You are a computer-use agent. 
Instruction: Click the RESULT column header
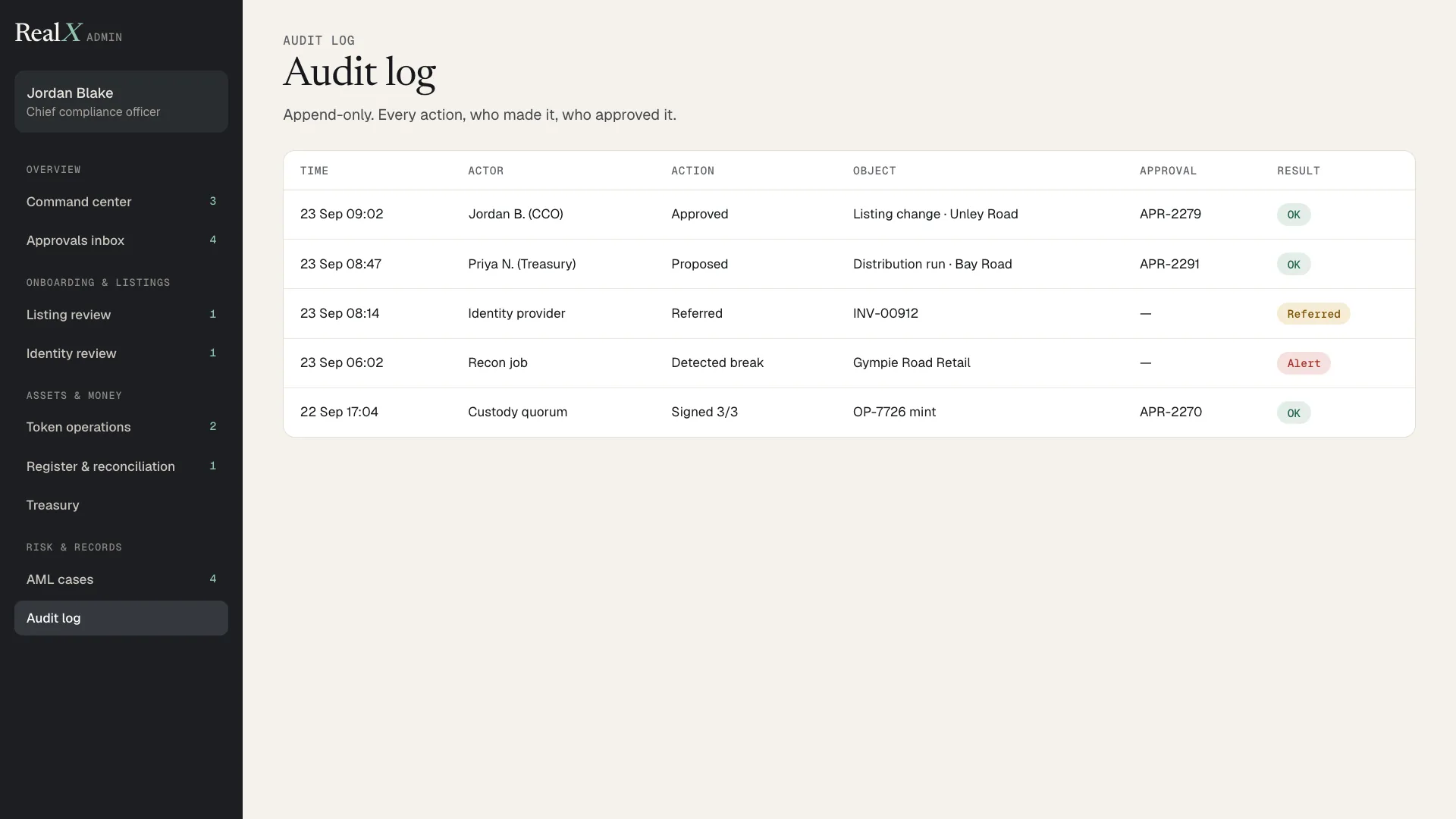pyautogui.click(x=1298, y=171)
